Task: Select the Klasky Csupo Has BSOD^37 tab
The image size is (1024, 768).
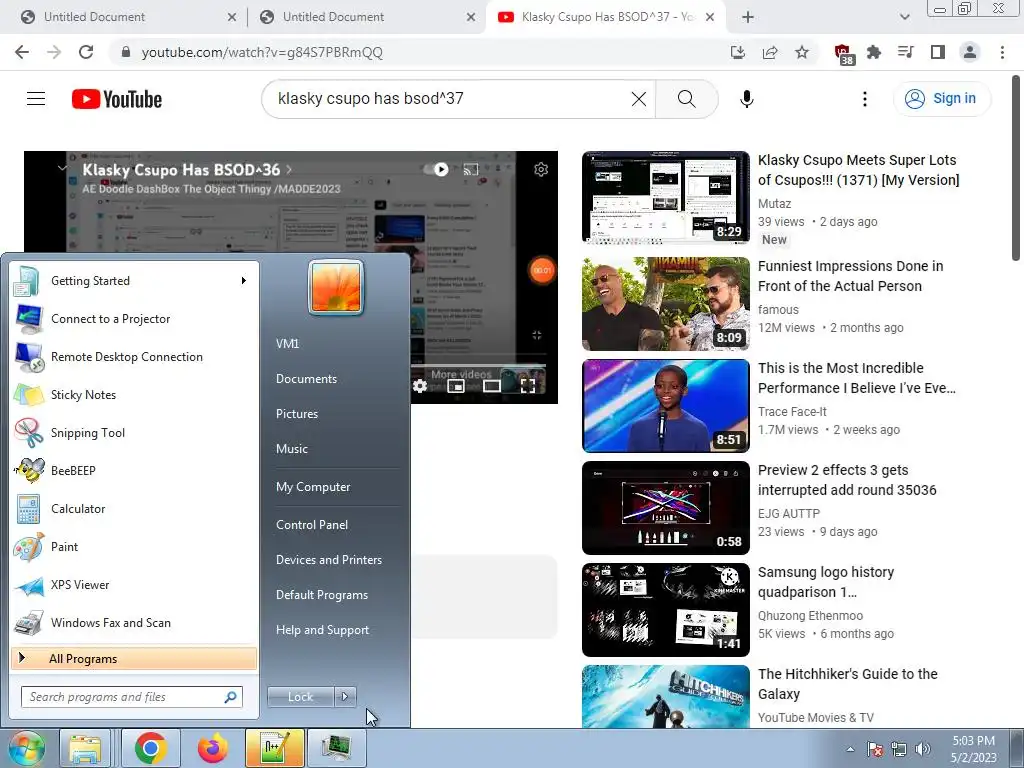Action: (605, 17)
